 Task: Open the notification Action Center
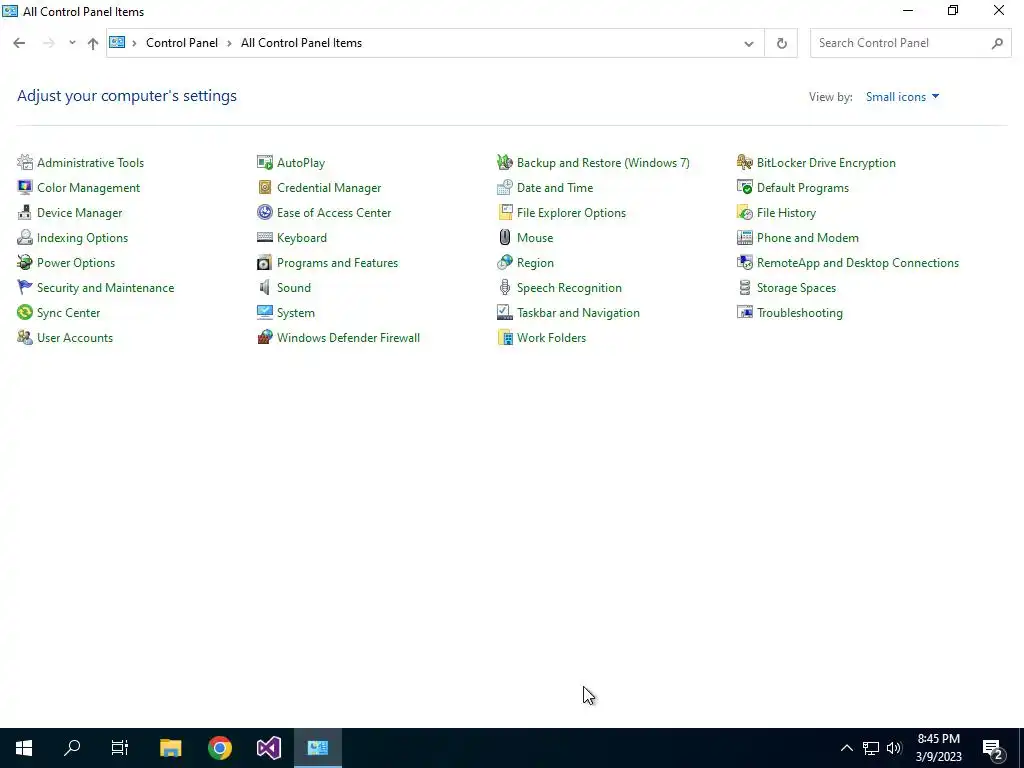(993, 749)
